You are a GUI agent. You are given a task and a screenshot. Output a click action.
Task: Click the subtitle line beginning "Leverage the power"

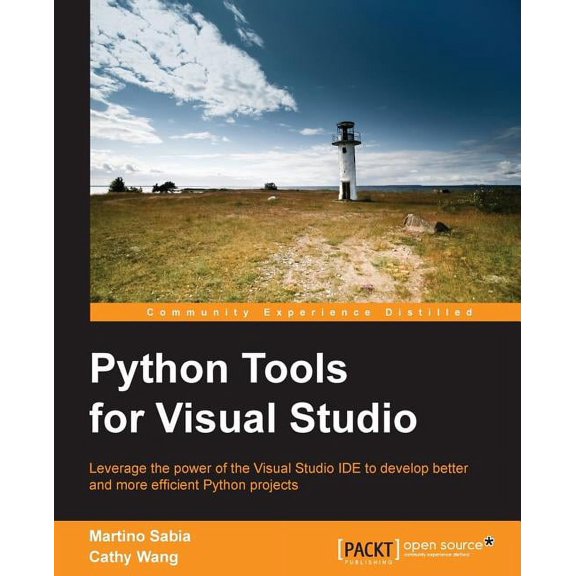[278, 469]
